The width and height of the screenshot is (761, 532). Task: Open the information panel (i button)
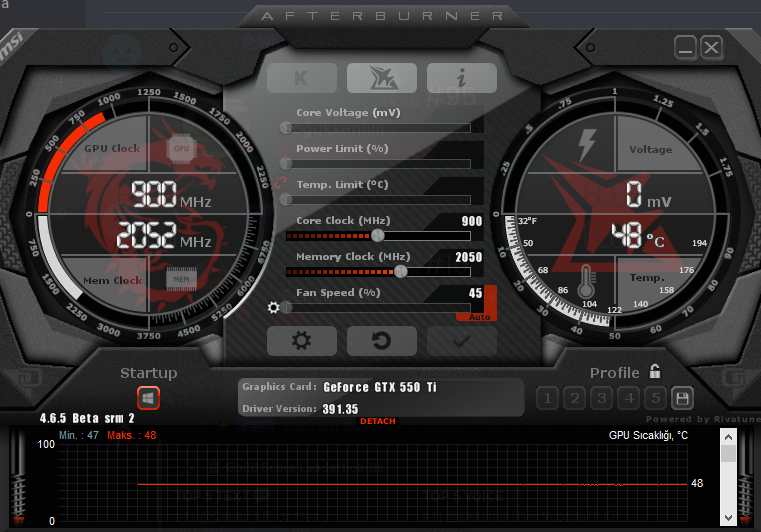click(x=461, y=78)
